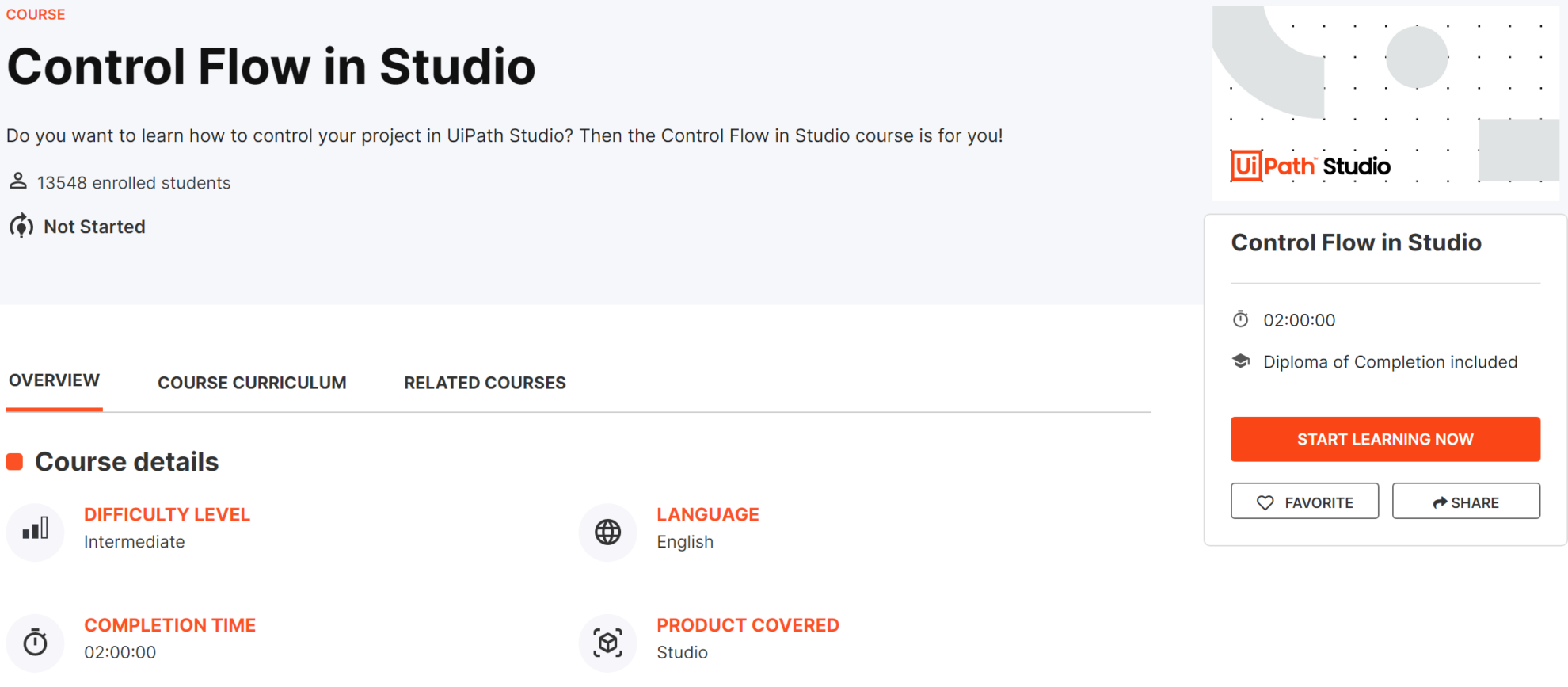
Task: Select the Difficulty Level bar chart icon
Action: (36, 532)
